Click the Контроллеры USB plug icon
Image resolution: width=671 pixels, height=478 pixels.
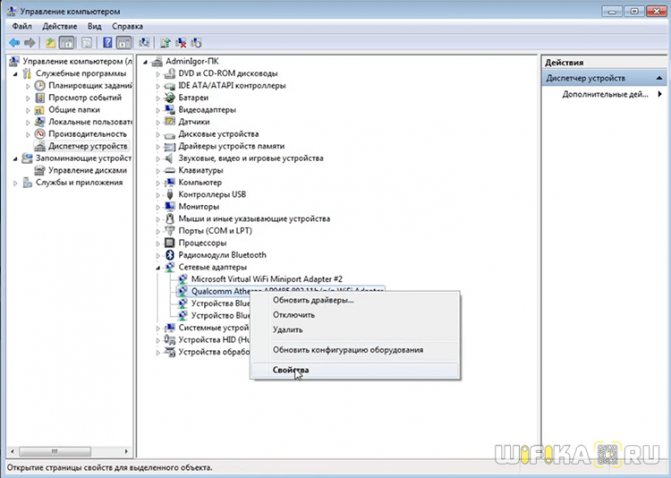169,195
